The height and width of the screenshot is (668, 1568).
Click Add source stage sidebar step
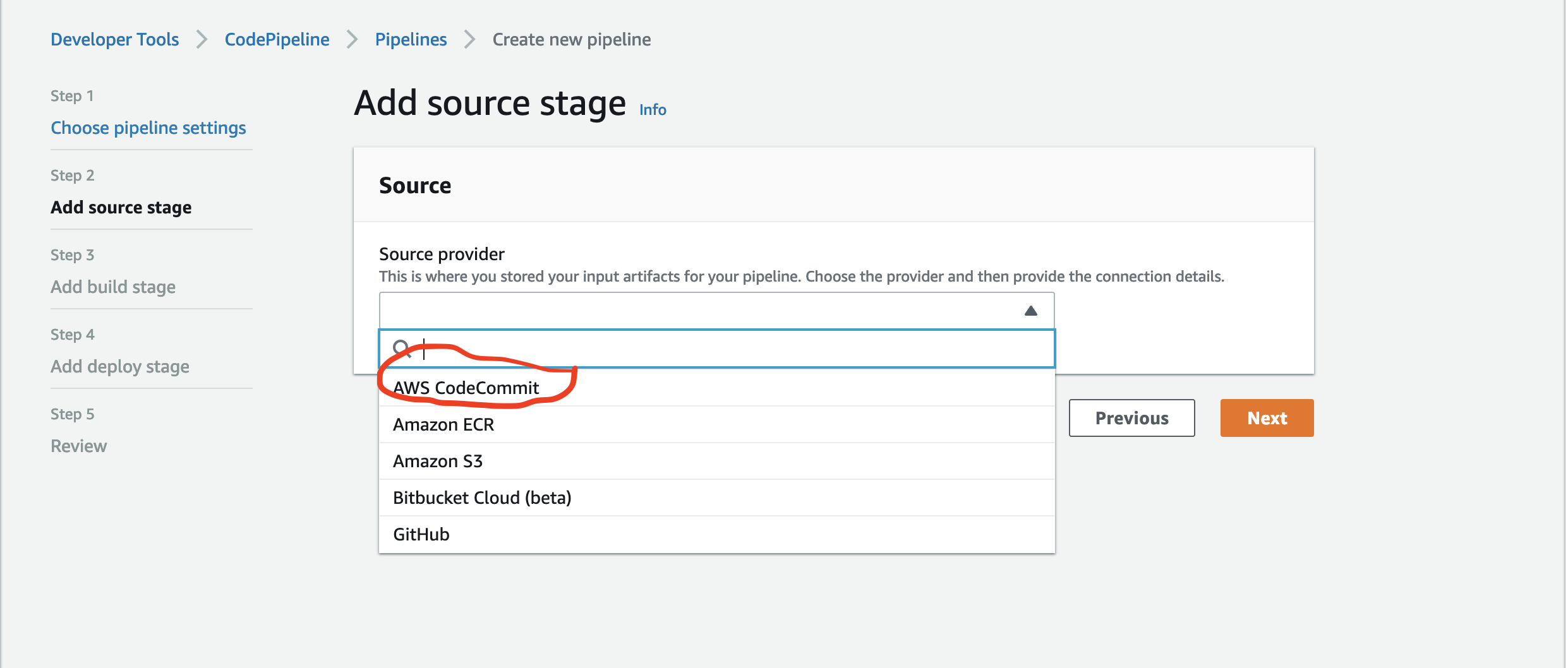121,207
